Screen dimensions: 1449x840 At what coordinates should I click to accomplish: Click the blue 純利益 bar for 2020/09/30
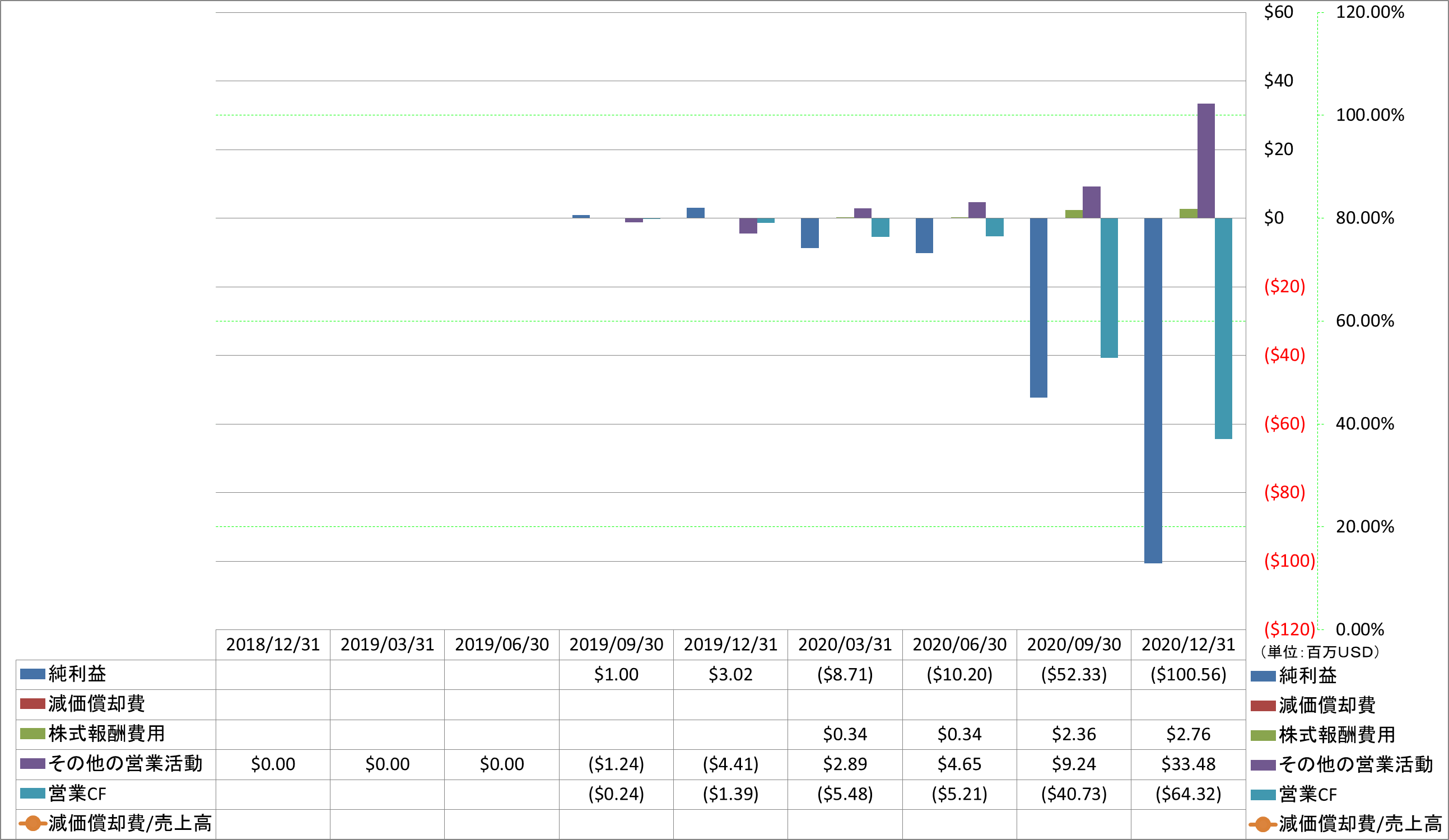[1038, 307]
